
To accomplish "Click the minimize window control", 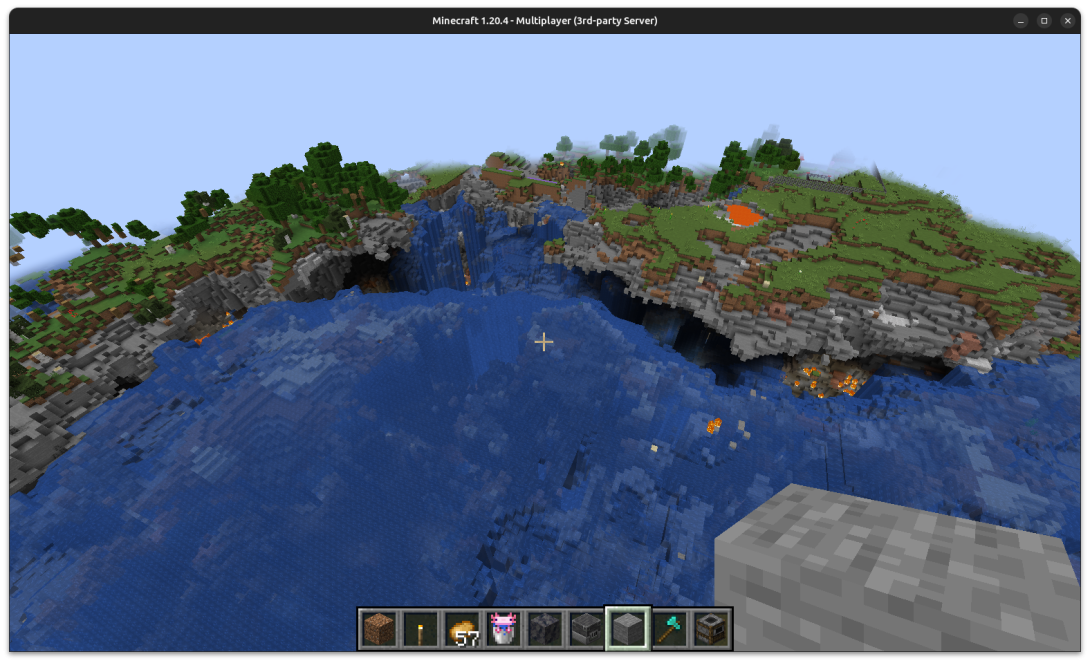I will point(1020,20).
